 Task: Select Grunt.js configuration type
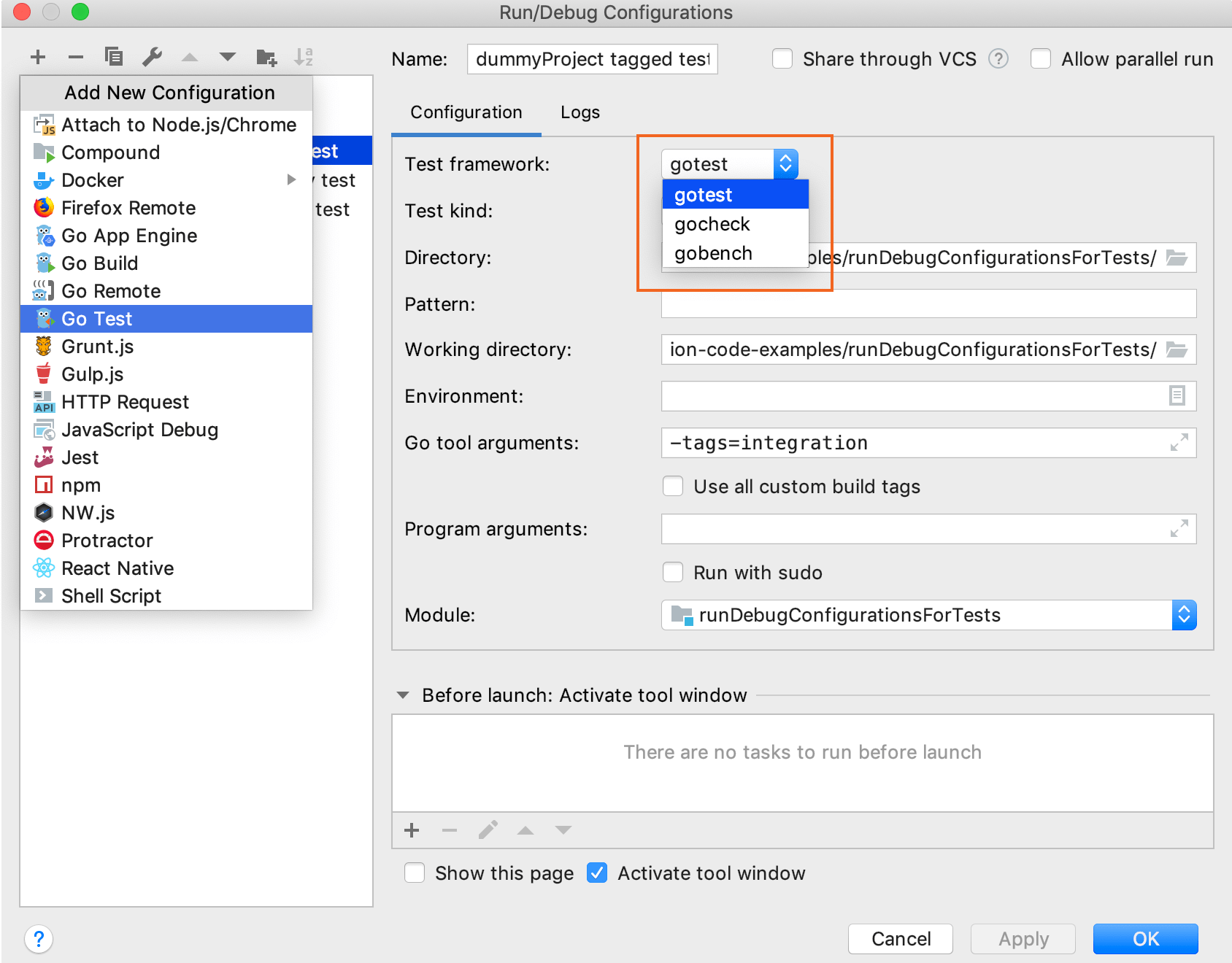[x=166, y=347]
